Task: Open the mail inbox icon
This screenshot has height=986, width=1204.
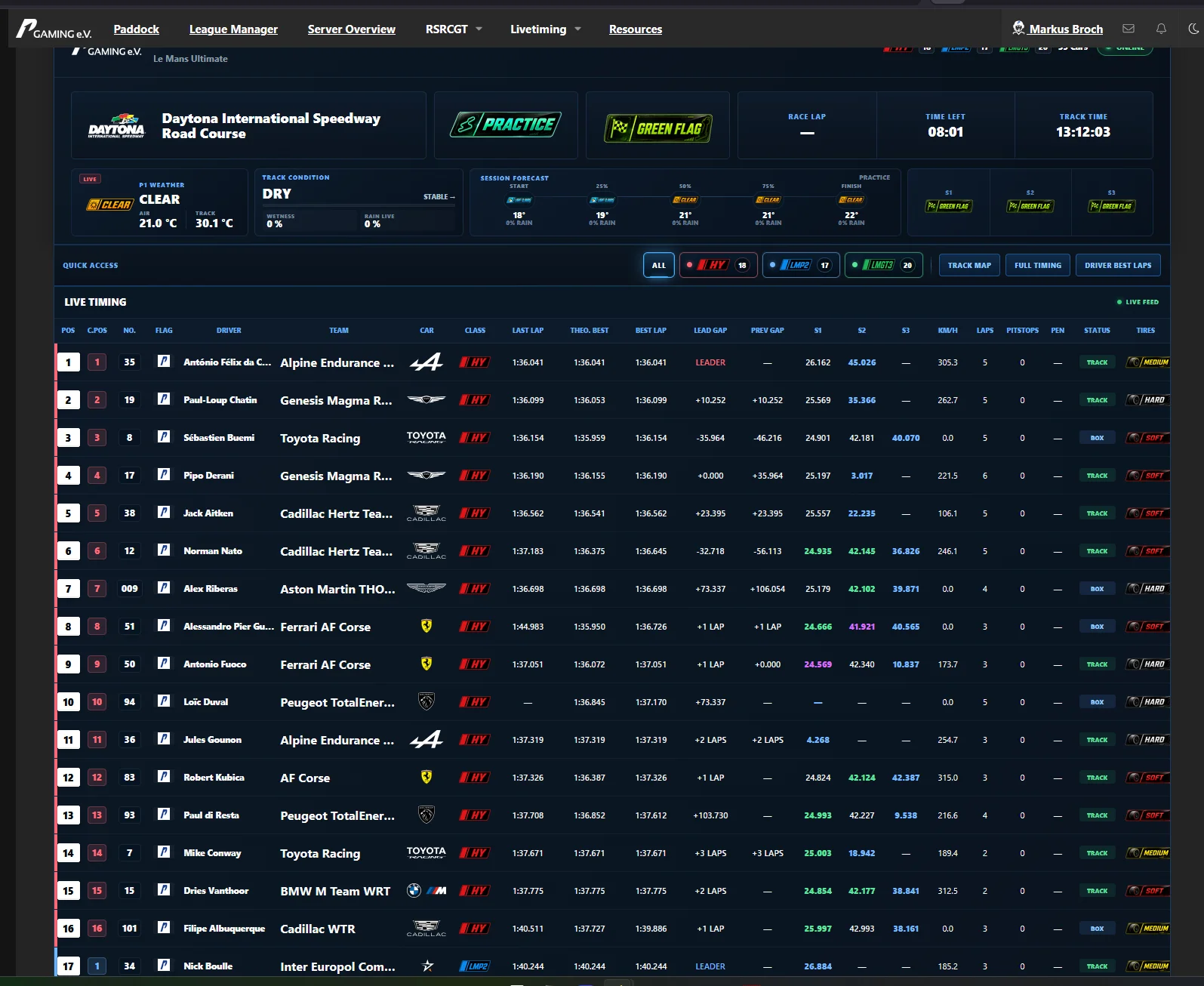Action: [x=1129, y=29]
